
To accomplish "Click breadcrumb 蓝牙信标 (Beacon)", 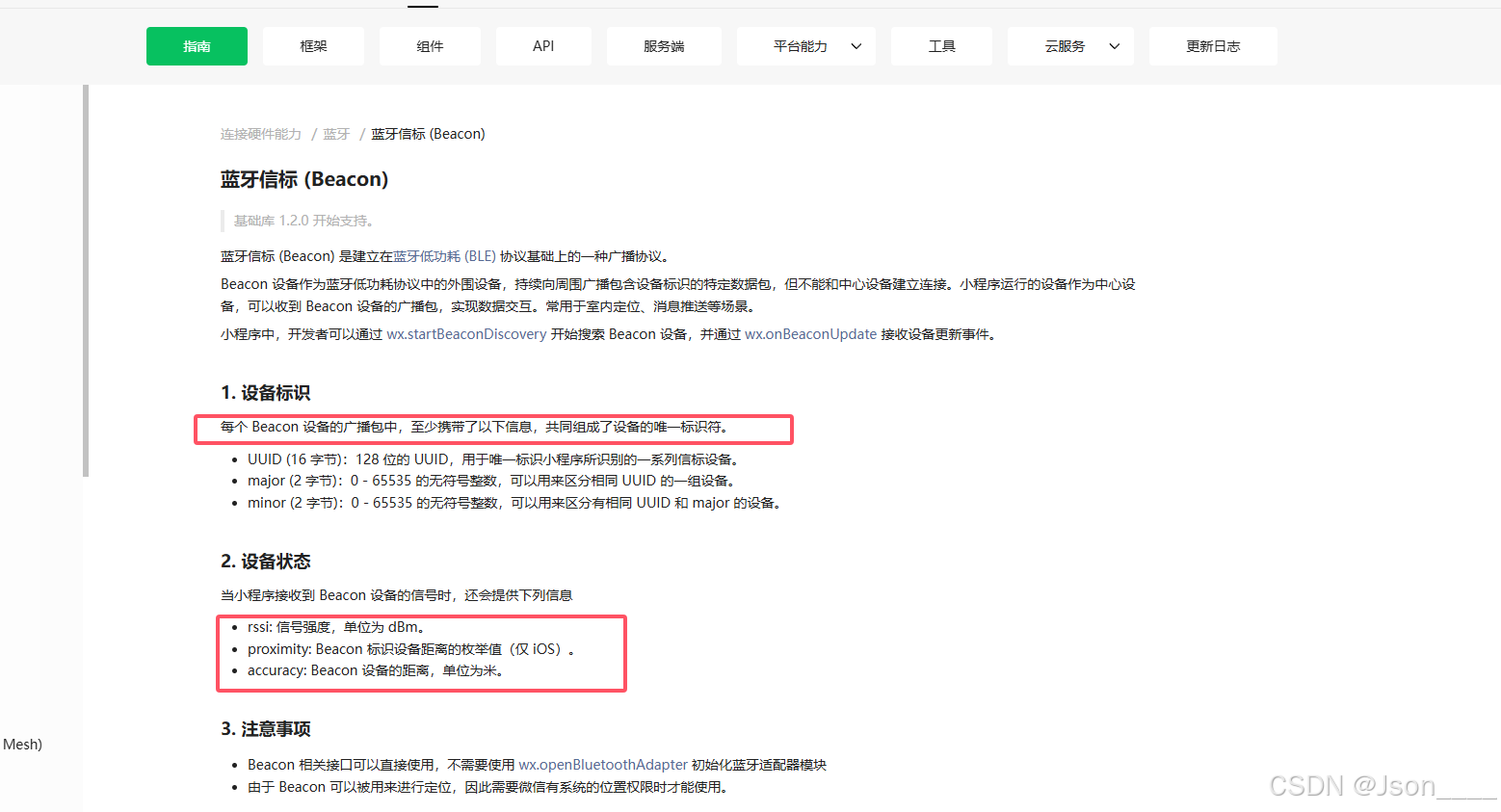I will pos(428,134).
